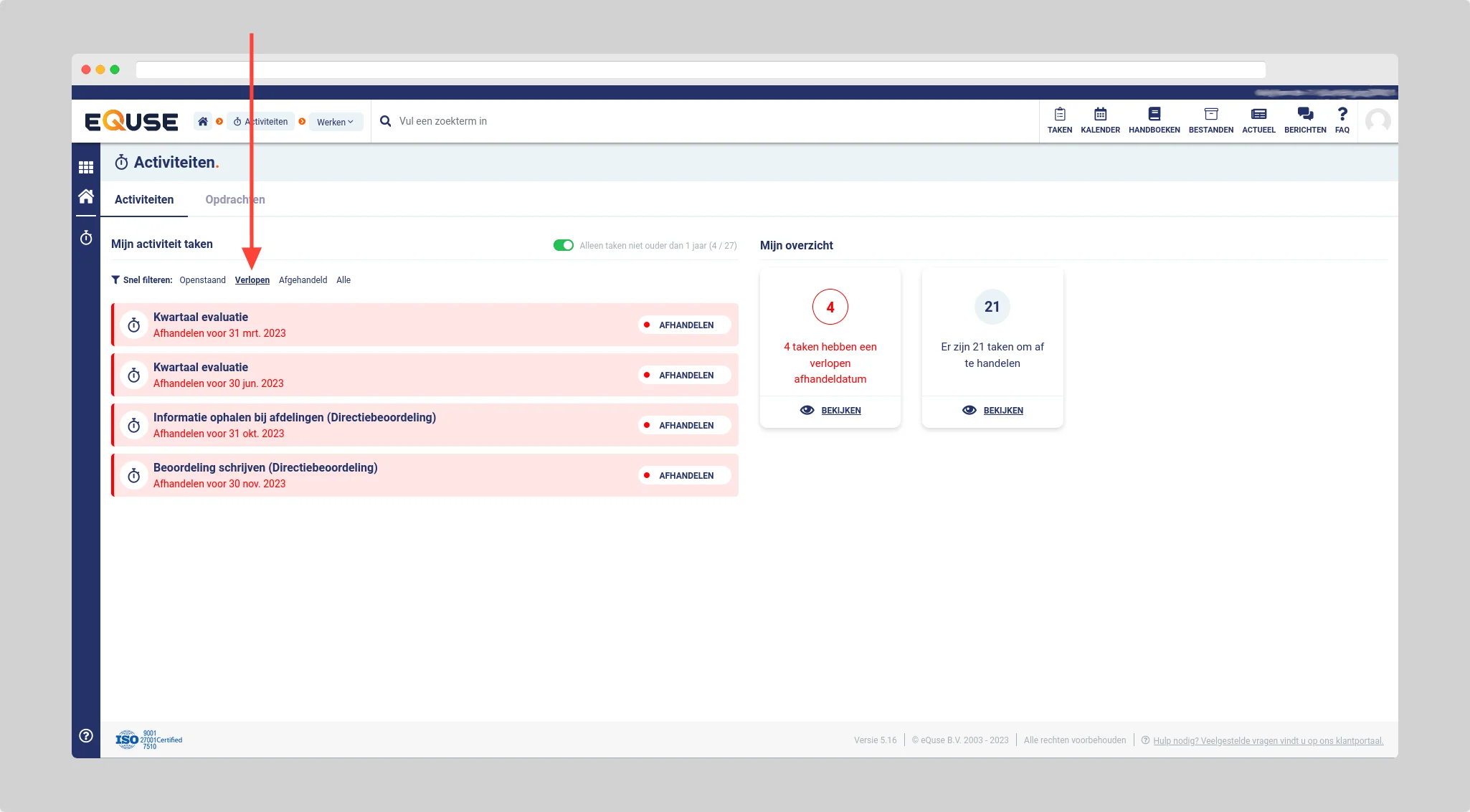Image resolution: width=1470 pixels, height=812 pixels.
Task: Click the stopwatch icon in left sidebar
Action: [86, 238]
